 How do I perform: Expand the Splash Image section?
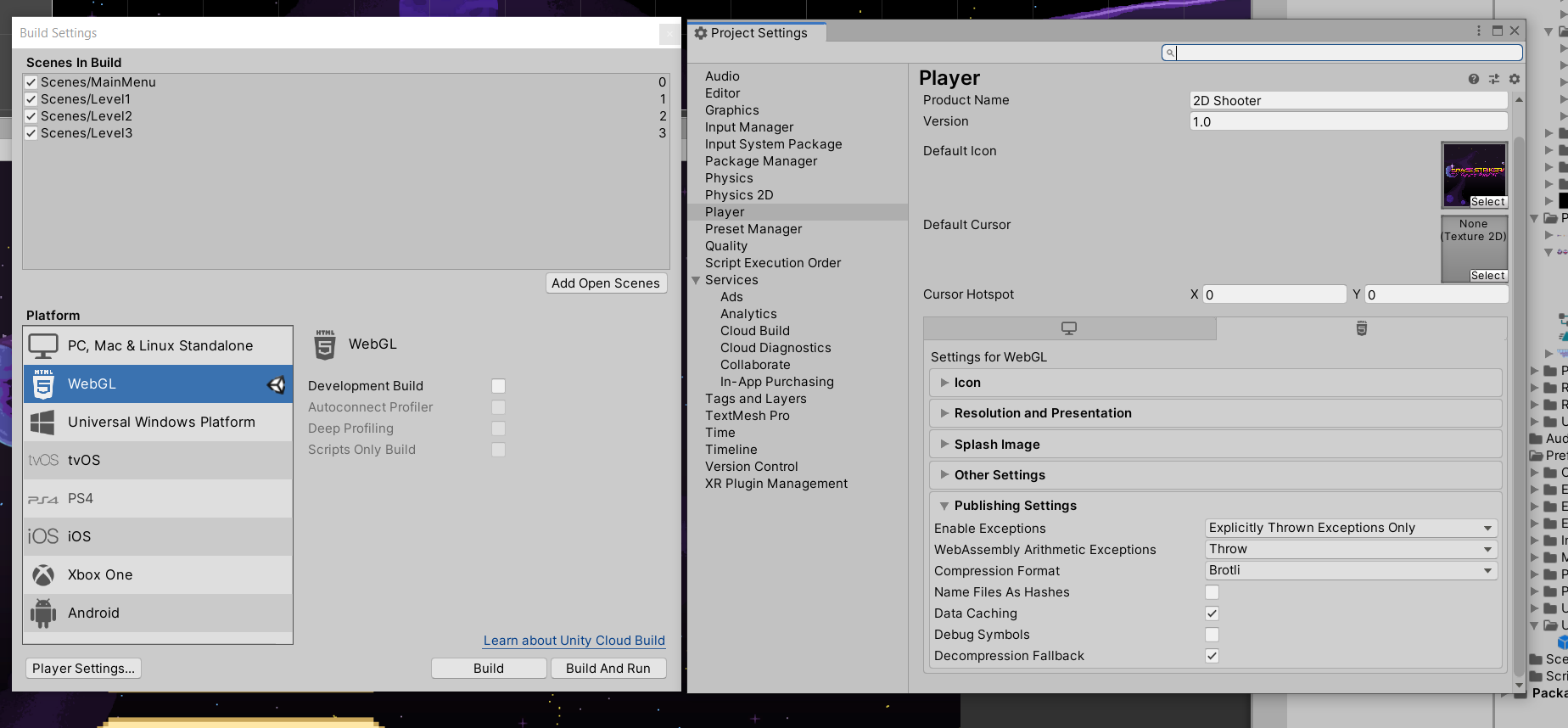tap(1216, 445)
